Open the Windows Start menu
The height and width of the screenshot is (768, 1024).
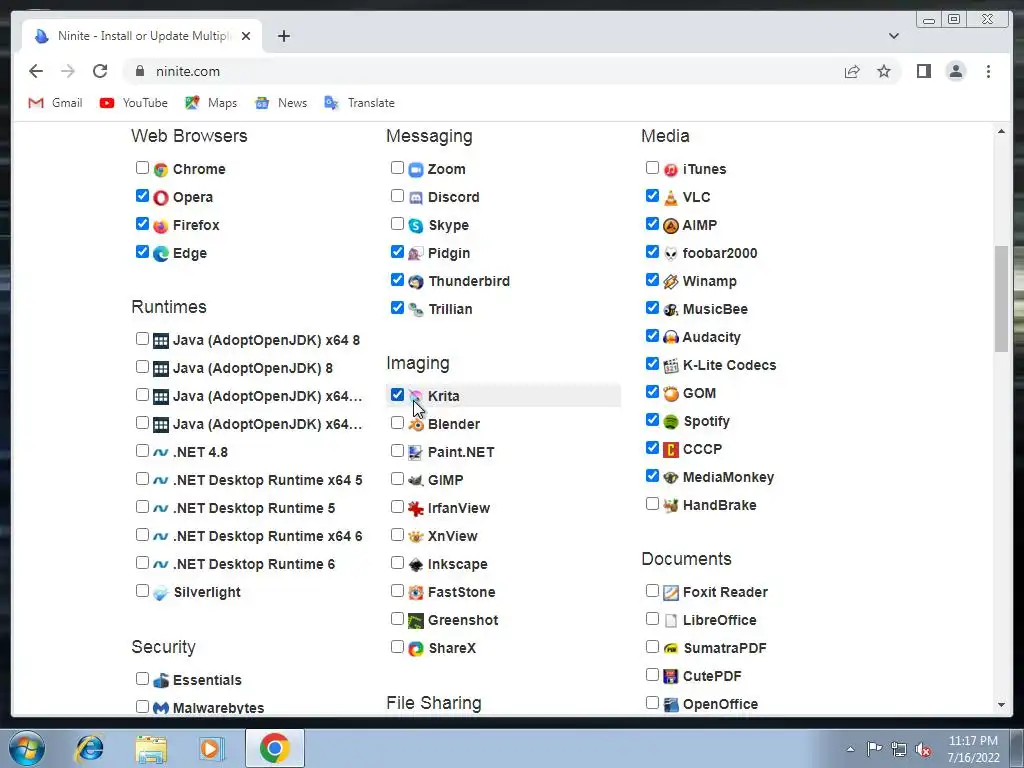pyautogui.click(x=27, y=748)
